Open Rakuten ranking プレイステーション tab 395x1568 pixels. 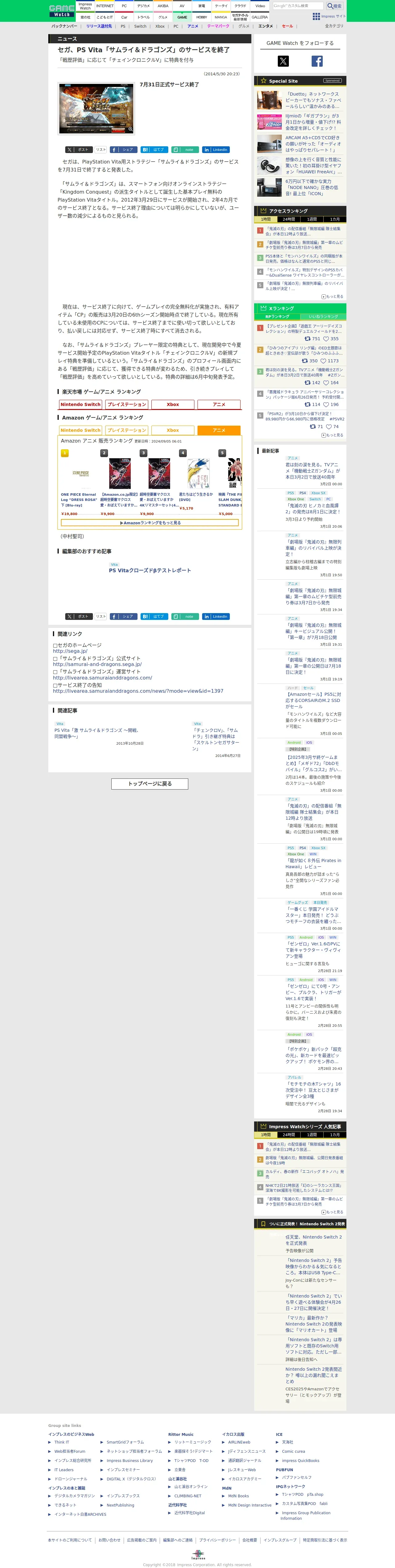127,405
